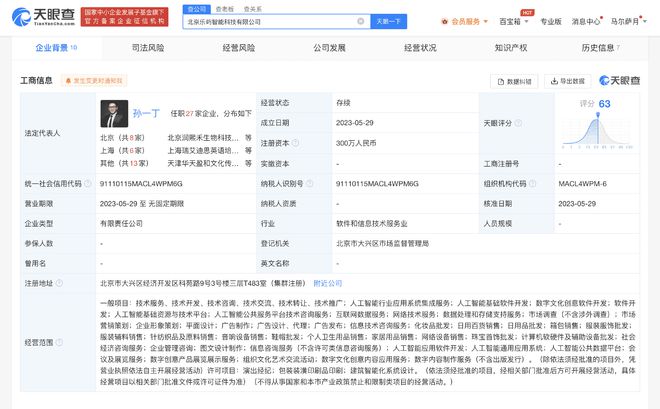
Task: Click the help icon next to 组织机构代码
Action: [532, 183]
